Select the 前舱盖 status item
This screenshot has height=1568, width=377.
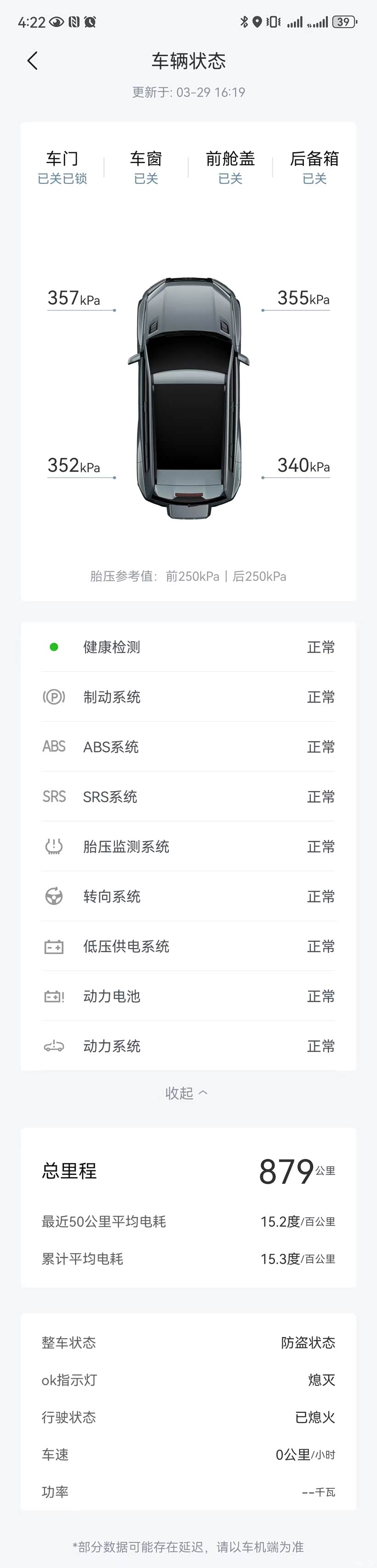(230, 167)
